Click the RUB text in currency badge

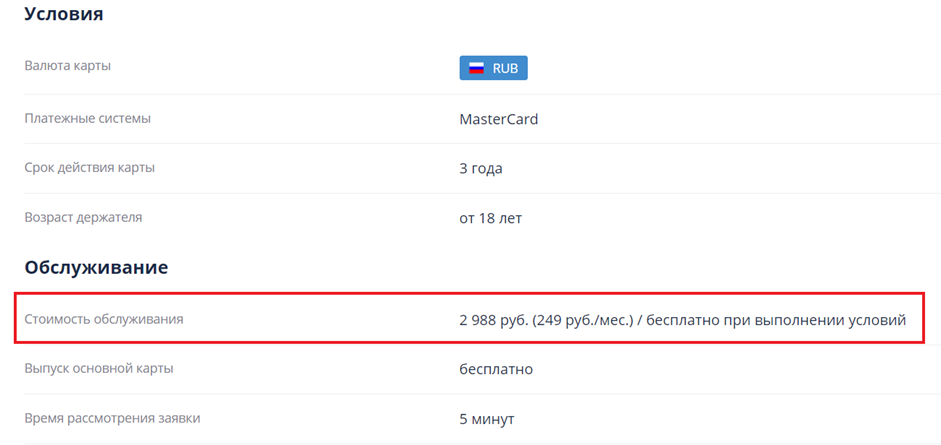(x=505, y=68)
